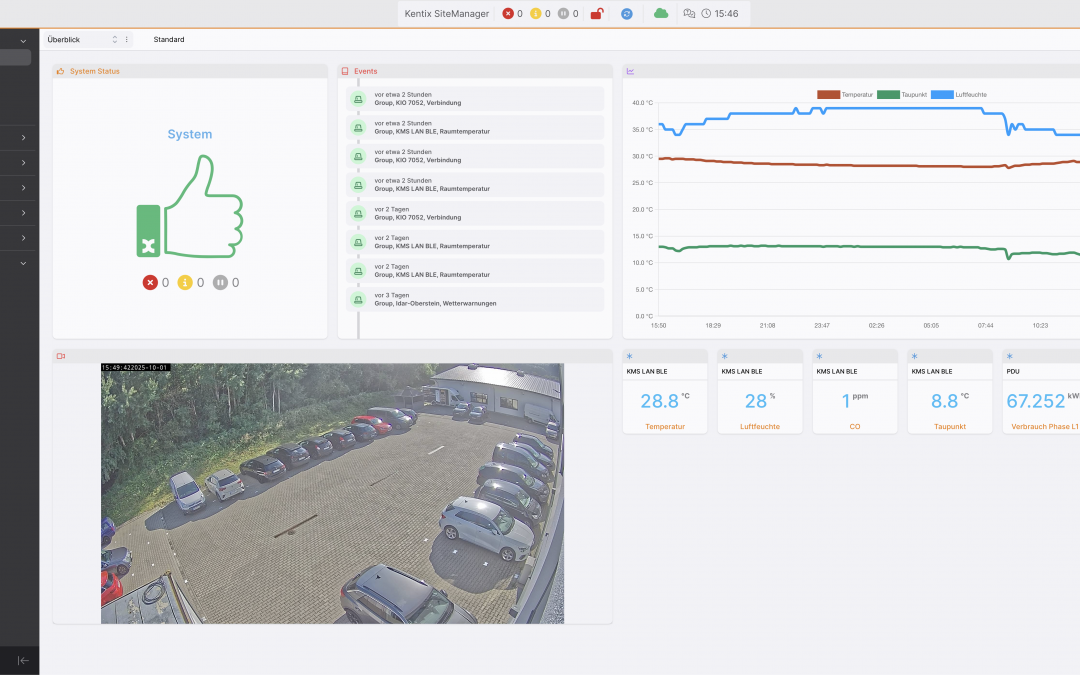1080x675 pixels.
Task: Click the red unlocked padlock icon
Action: (597, 14)
